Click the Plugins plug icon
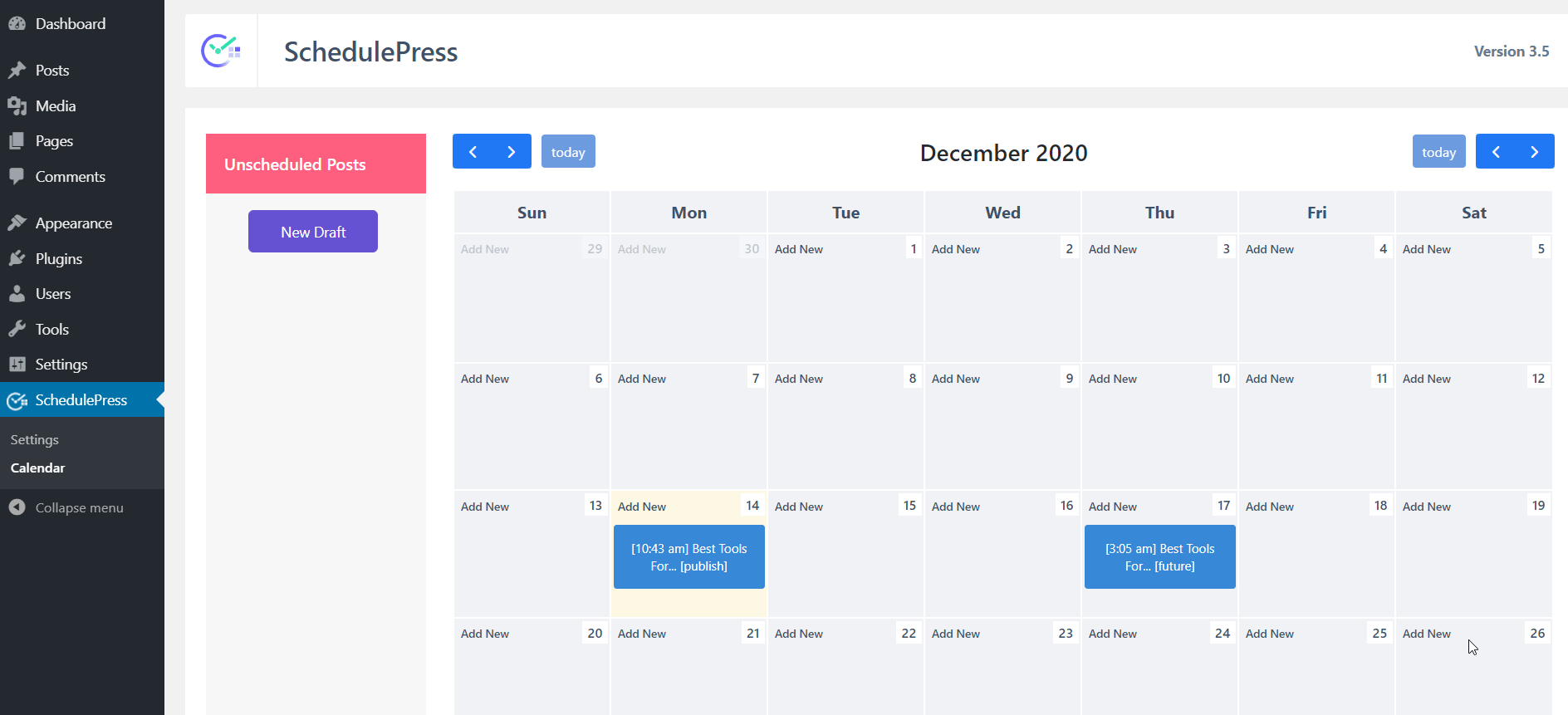Viewport: 1568px width, 715px height. [x=17, y=259]
